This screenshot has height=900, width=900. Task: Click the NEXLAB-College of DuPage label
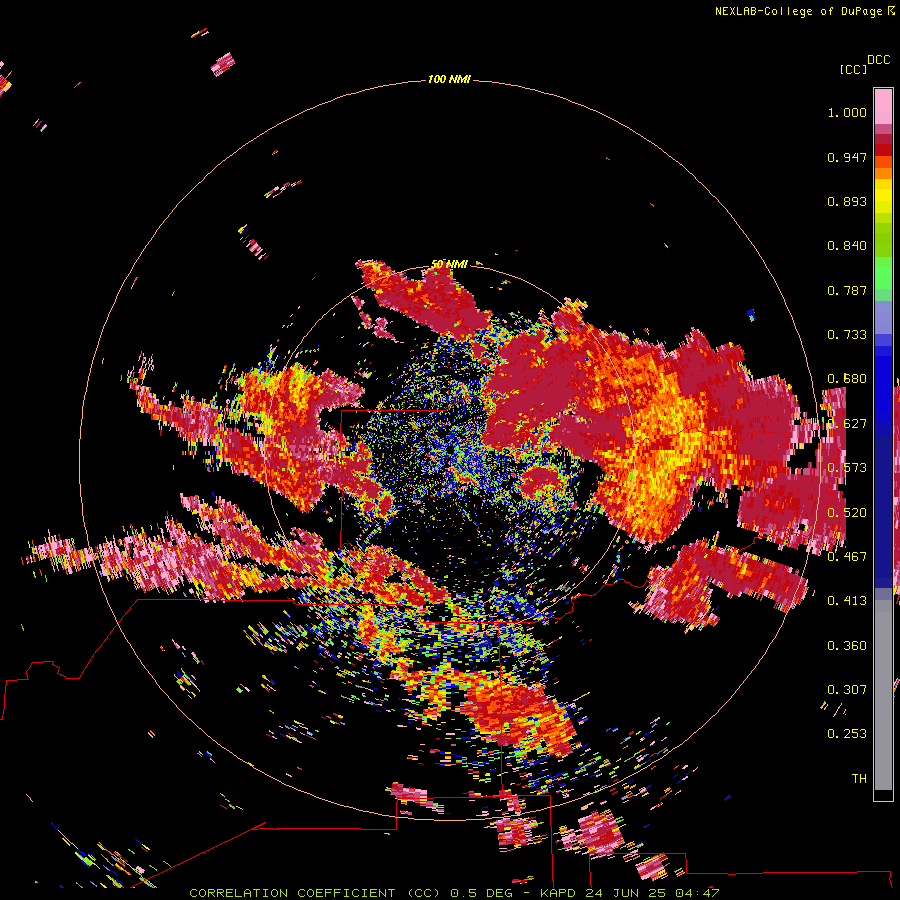pyautogui.click(x=799, y=11)
